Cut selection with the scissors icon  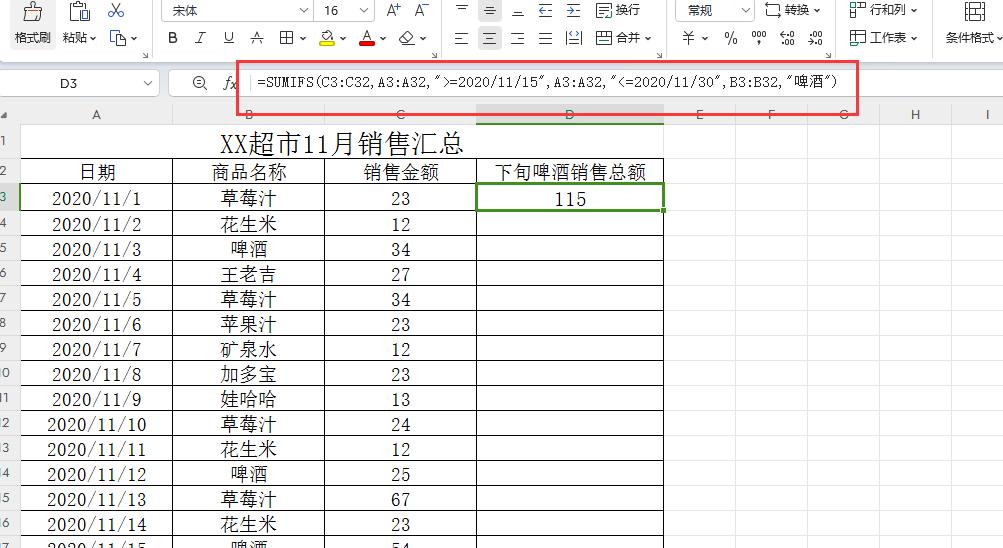click(116, 10)
